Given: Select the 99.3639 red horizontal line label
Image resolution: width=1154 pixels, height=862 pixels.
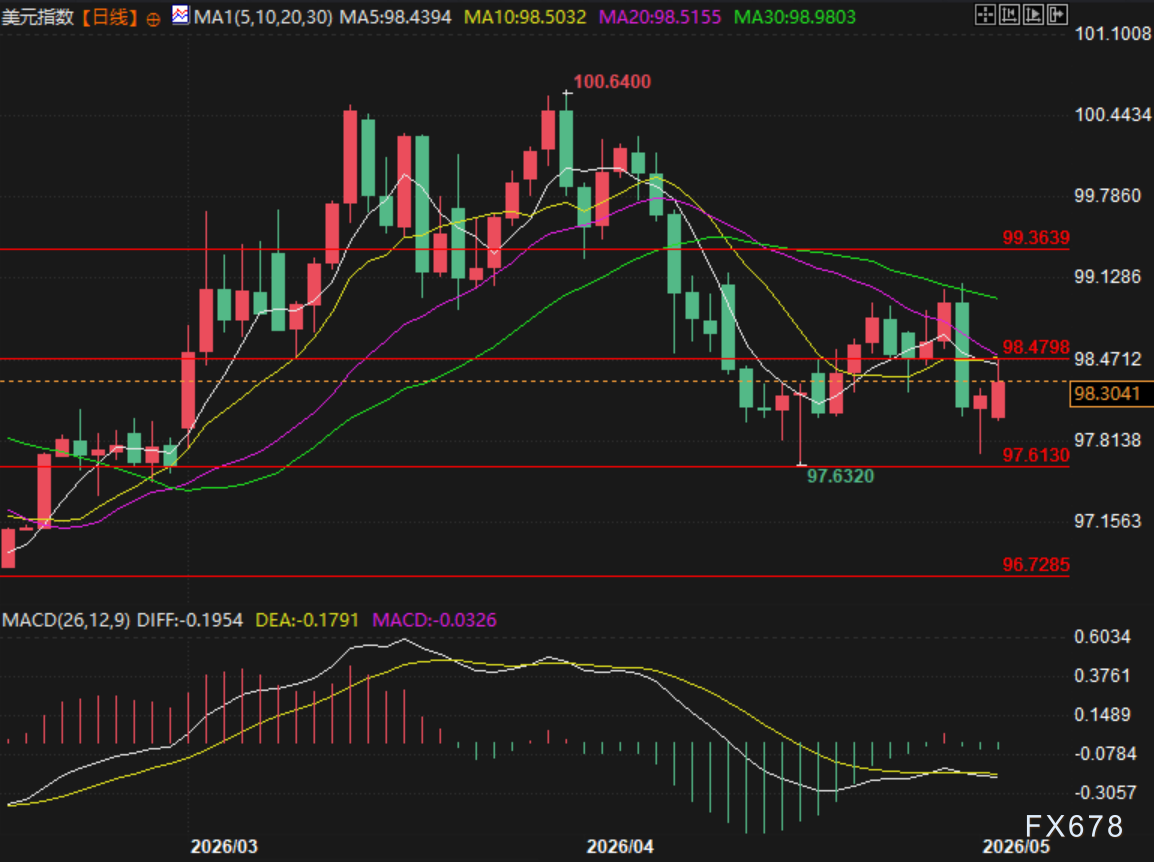Looking at the screenshot, I should (1036, 238).
